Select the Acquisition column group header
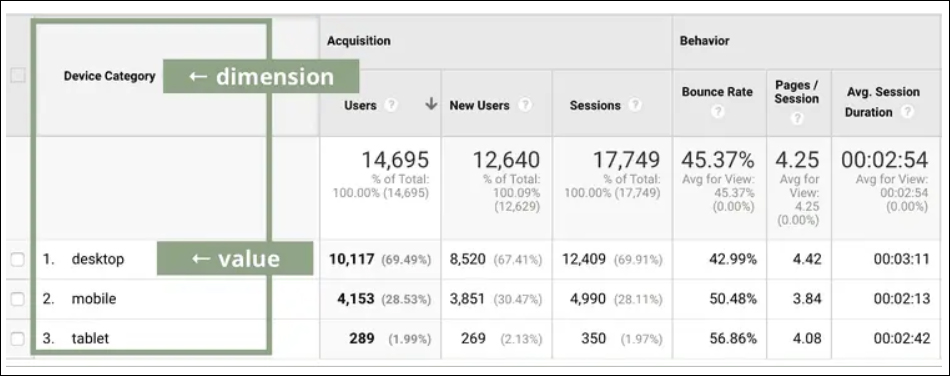Image resolution: width=950 pixels, height=376 pixels. point(359,41)
